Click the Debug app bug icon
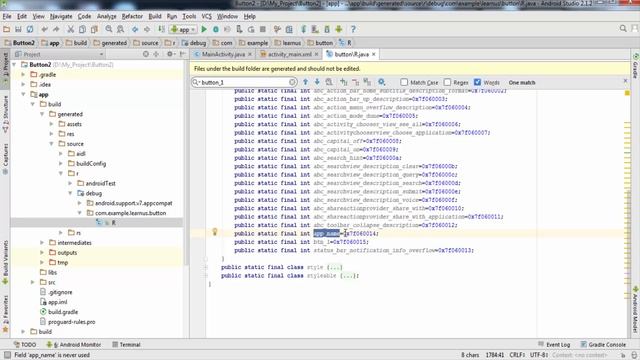Viewport: 640px width, 360px height. (216, 29)
